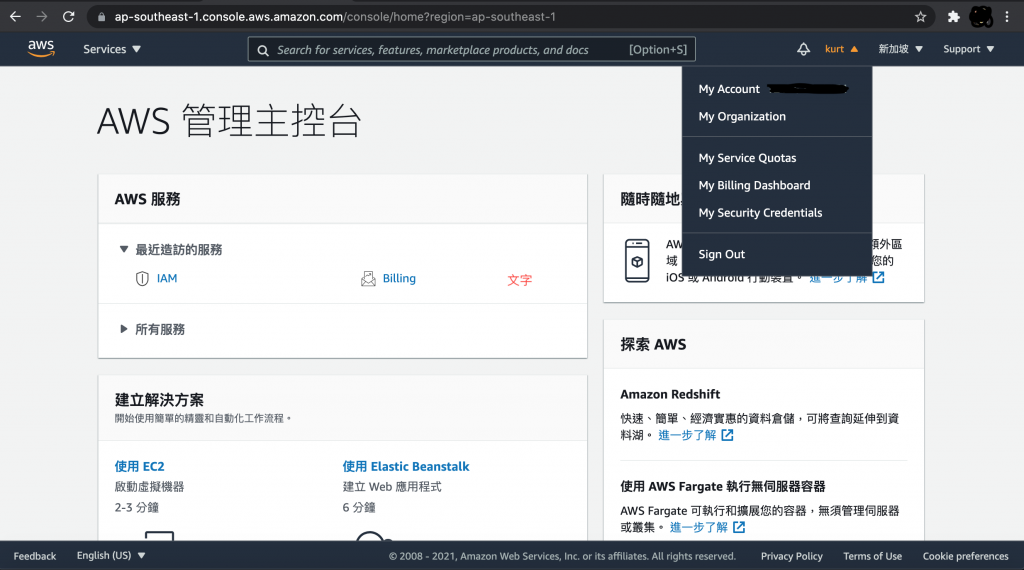Screen dimensions: 1024x570
Task: Click the Fargate external link icon
Action: 739,527
